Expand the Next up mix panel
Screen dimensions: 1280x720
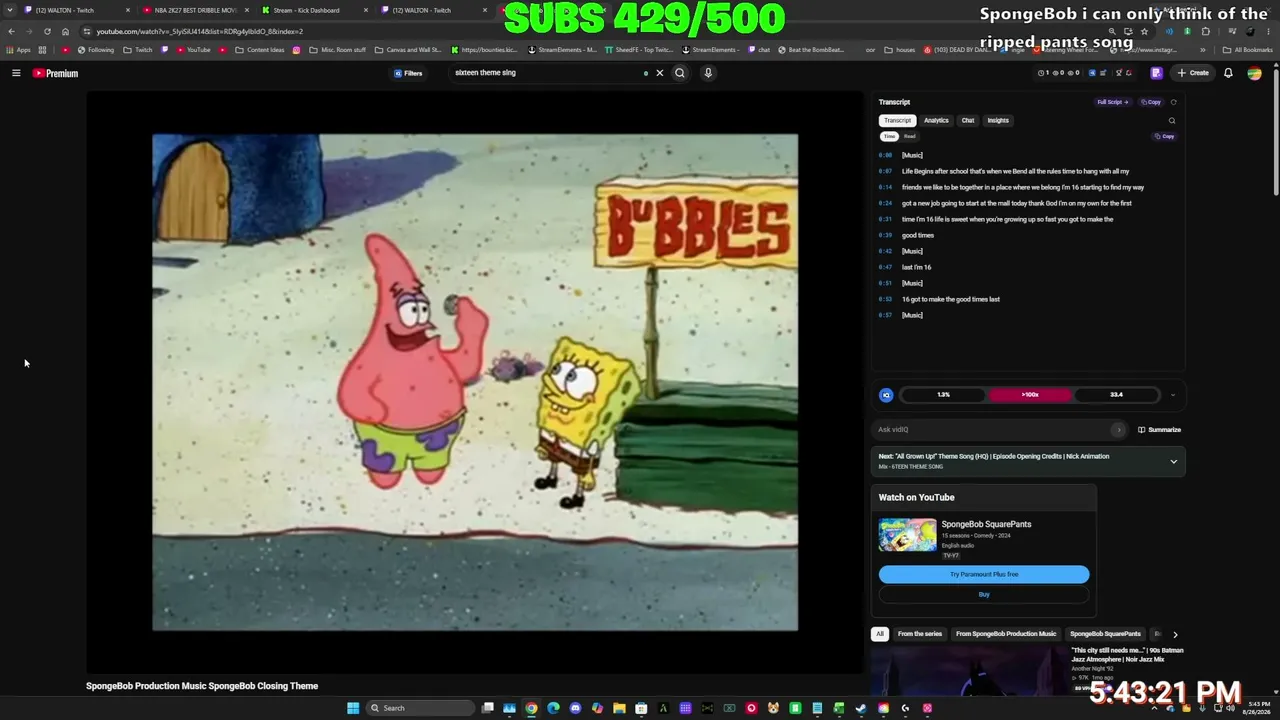tap(1174, 462)
